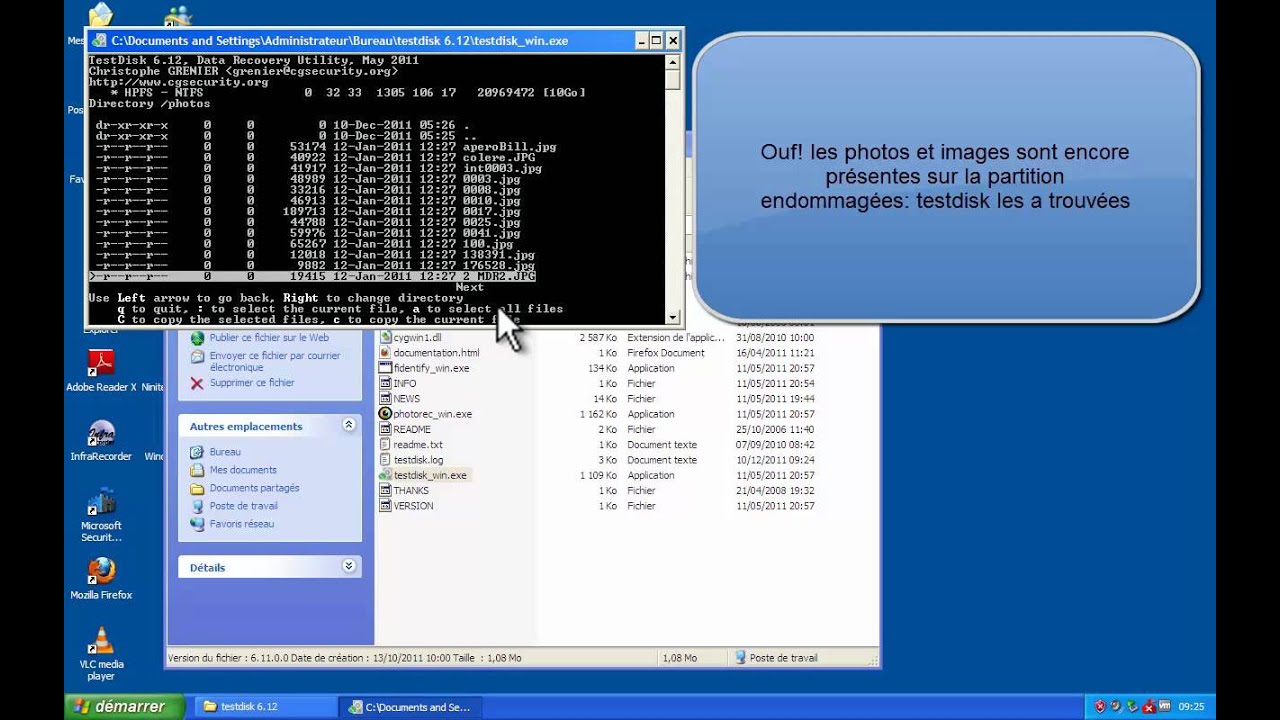Click Document texte type of testdisk.log
The image size is (1280, 720).
click(x=662, y=460)
